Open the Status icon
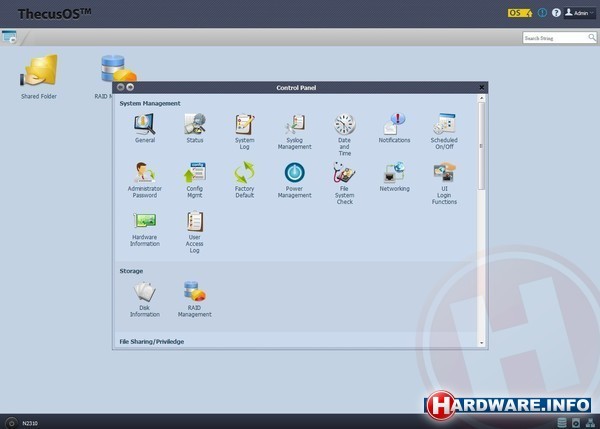 pos(195,128)
